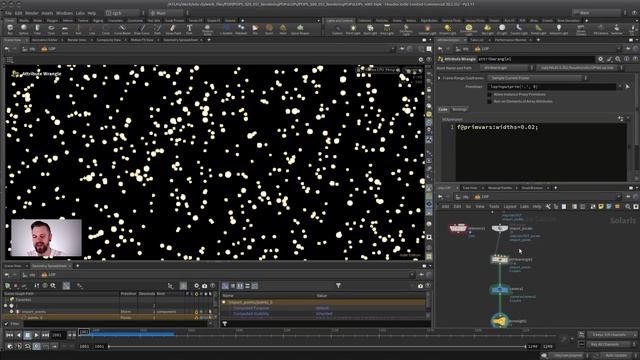Open parameter pane gear settings icon
The height and width of the screenshot is (360, 640).
600,59
